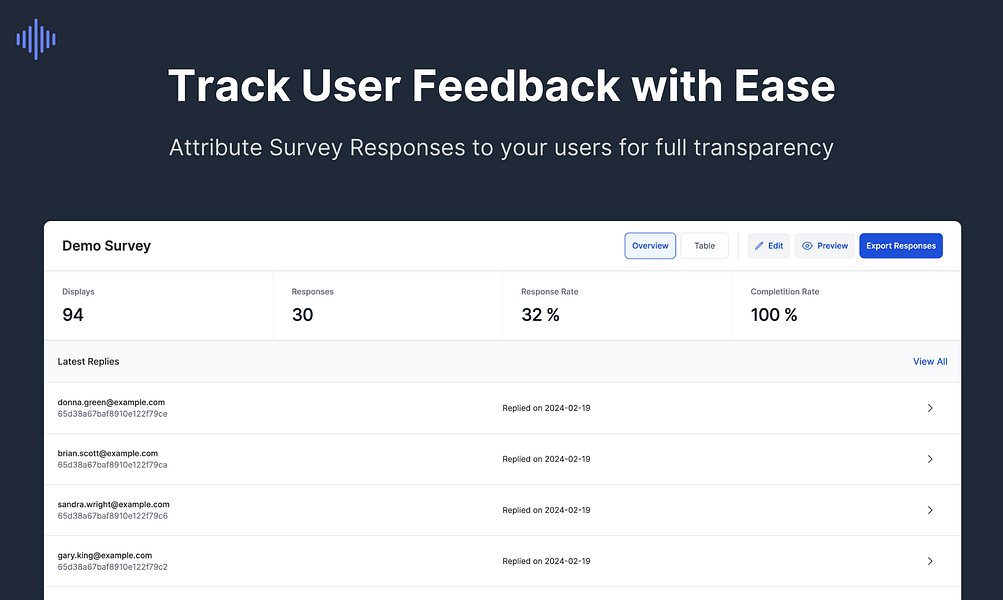Click the Completion Rate value 100 %
The image size is (1003, 600).
pyautogui.click(x=774, y=315)
